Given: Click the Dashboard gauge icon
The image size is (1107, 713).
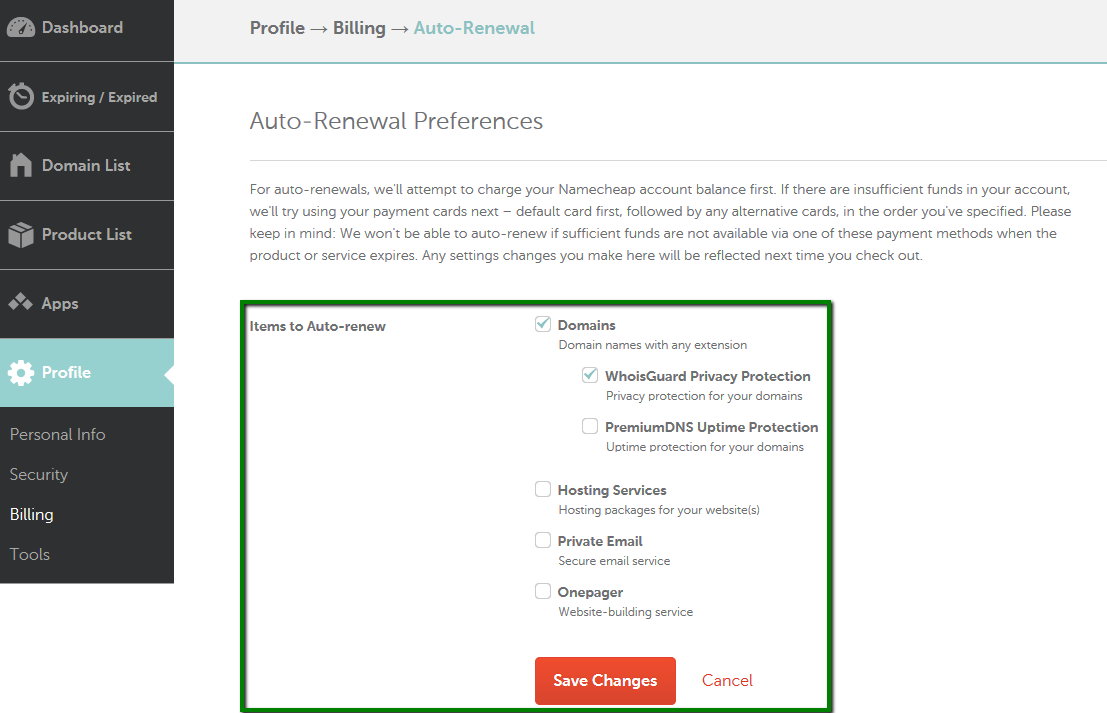Looking at the screenshot, I should (21, 28).
